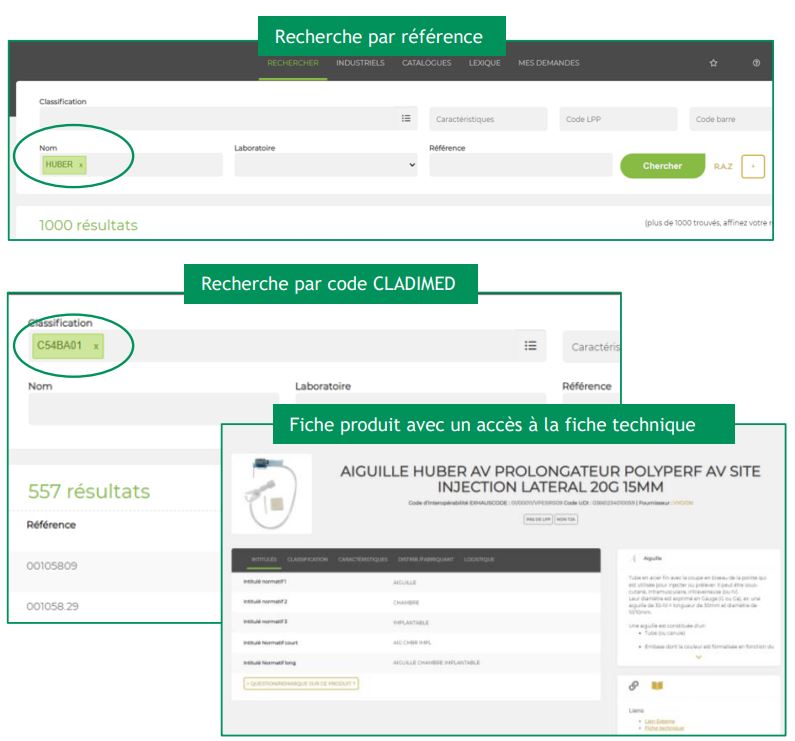
Task: Click the AIGUILLE CHAMBRE IMPLANTABLE value
Action: 437,663
